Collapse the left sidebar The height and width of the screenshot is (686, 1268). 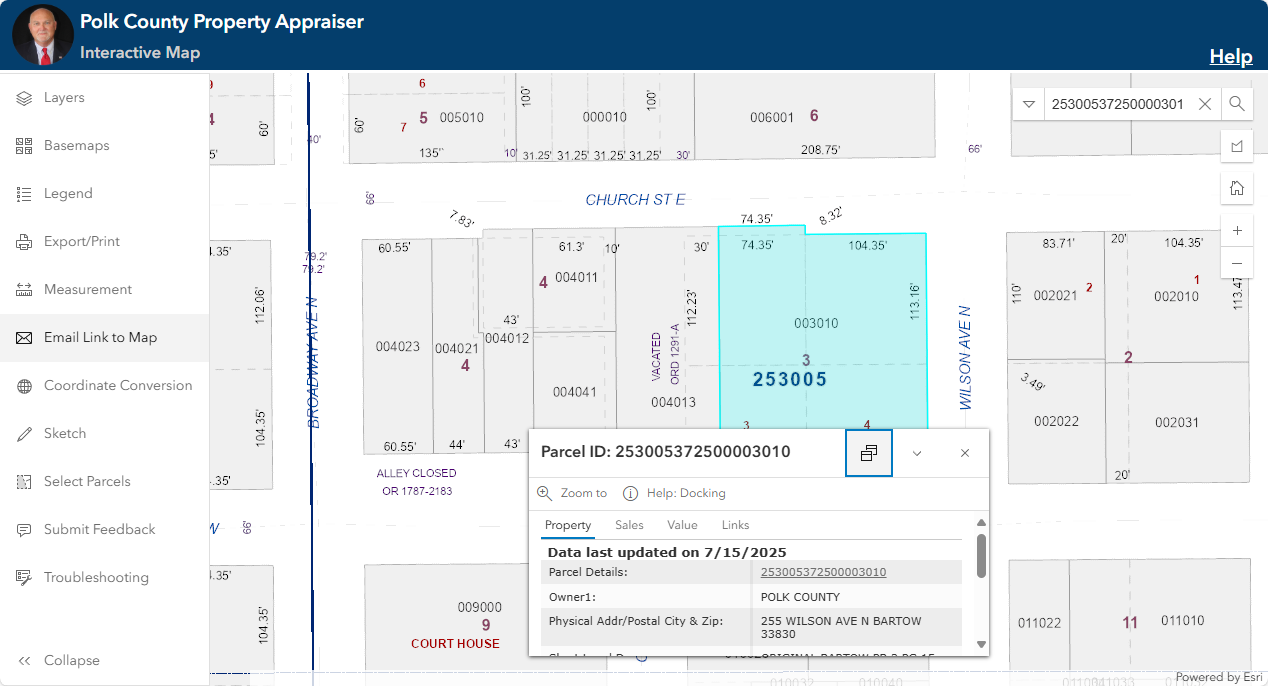[70, 660]
